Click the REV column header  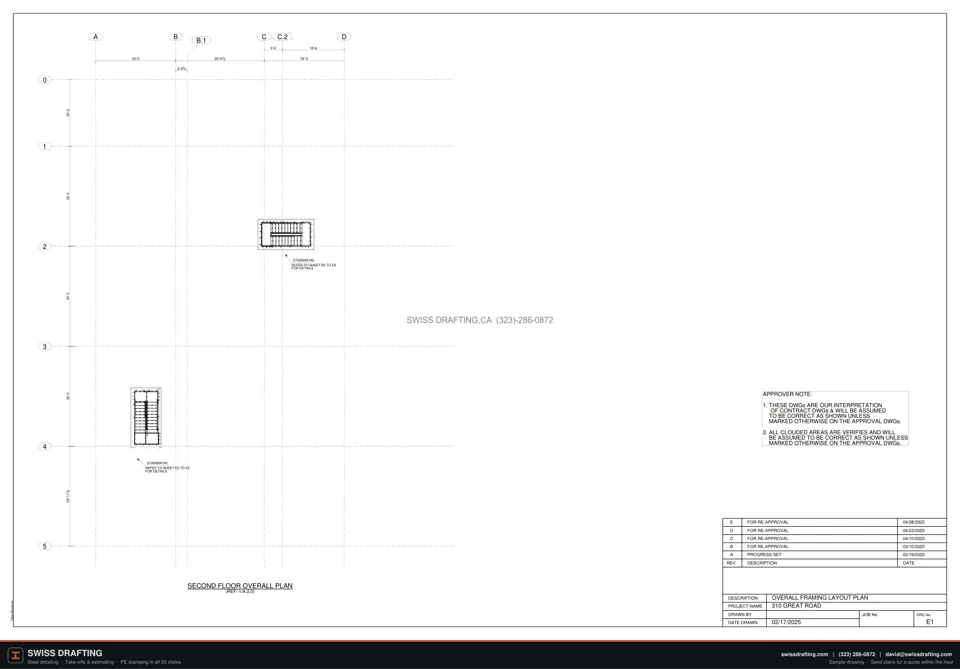coord(731,563)
